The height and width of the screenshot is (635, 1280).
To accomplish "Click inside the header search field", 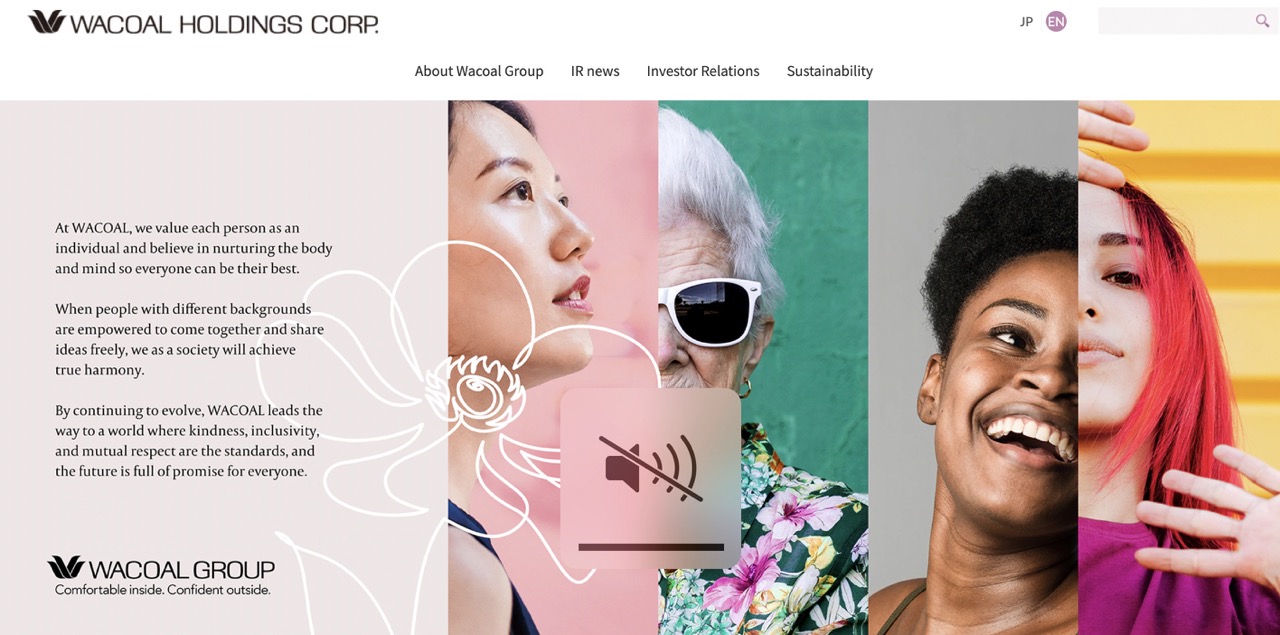I will coord(1175,21).
